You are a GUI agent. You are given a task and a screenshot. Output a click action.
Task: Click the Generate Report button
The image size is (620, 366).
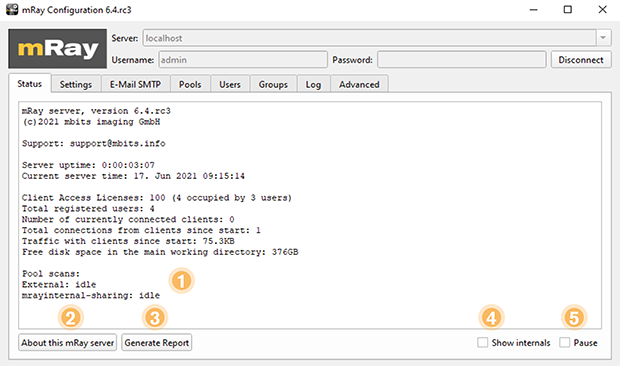point(157,343)
